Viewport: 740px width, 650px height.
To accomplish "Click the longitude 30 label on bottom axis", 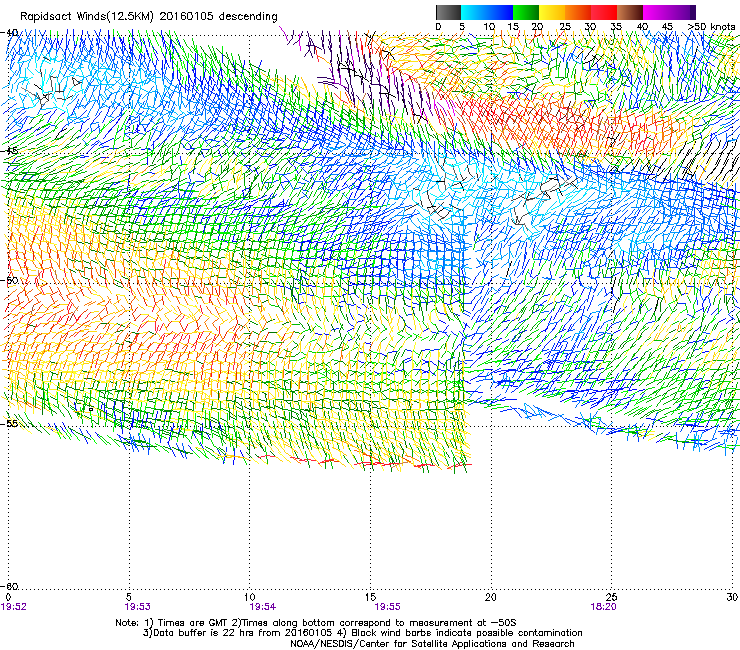I will click(x=732, y=597).
